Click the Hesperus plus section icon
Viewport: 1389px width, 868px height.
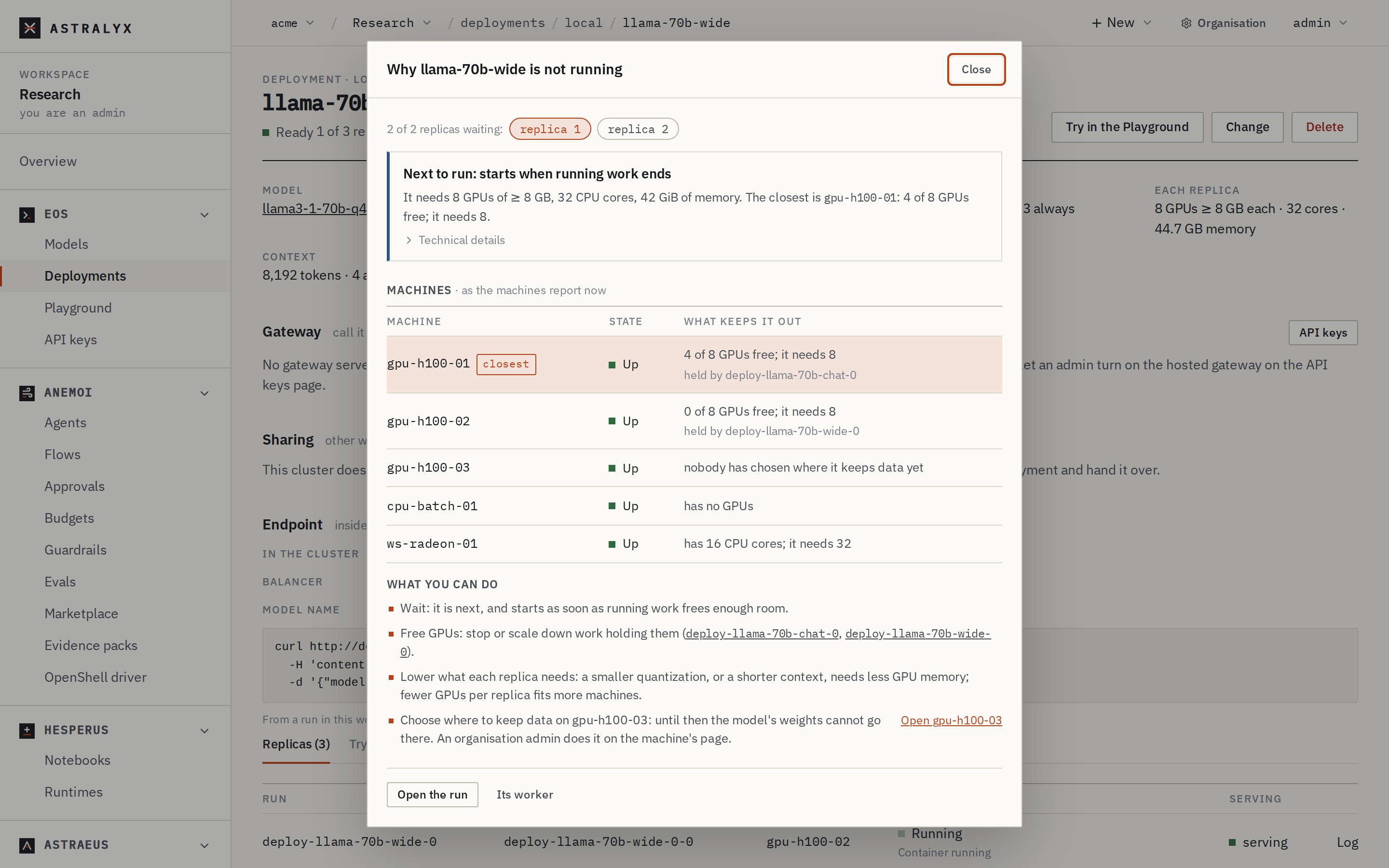click(x=27, y=731)
